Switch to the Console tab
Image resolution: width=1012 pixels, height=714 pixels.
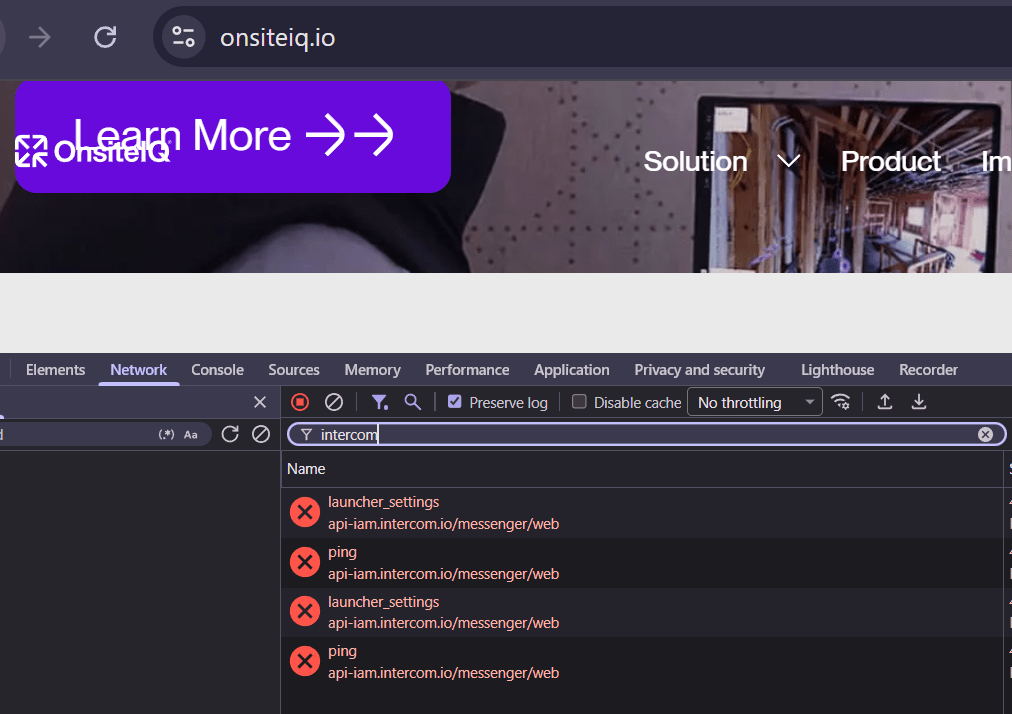217,370
